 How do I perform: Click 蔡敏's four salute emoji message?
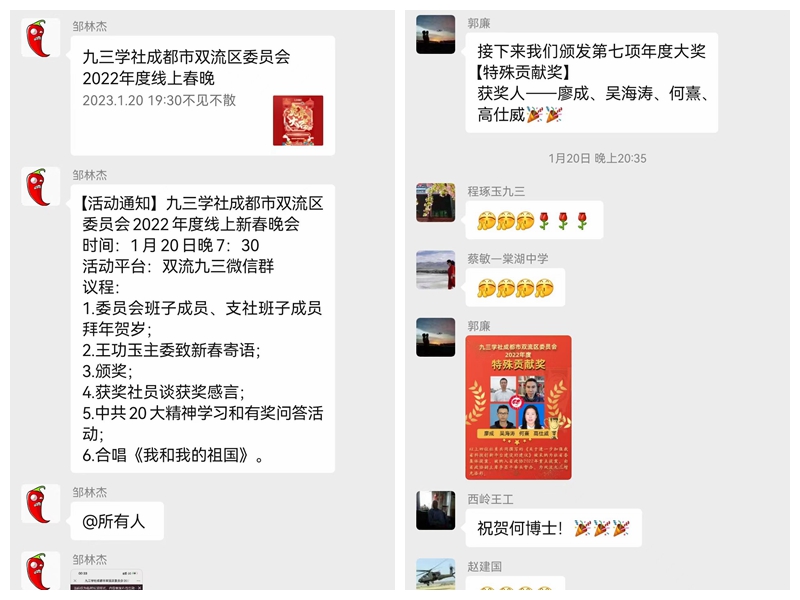[515, 287]
